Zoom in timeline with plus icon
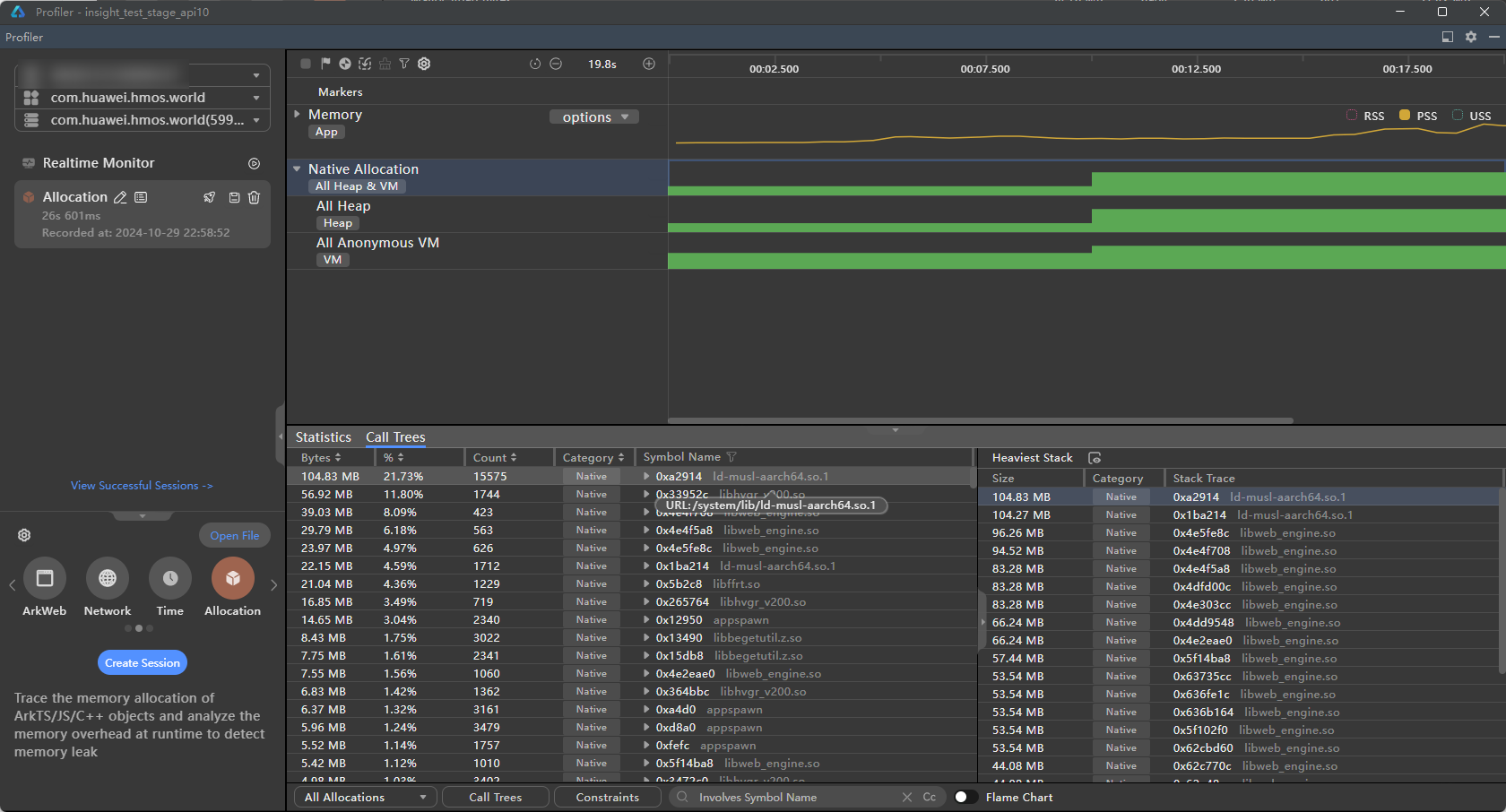This screenshot has height=812, width=1506. click(x=649, y=64)
